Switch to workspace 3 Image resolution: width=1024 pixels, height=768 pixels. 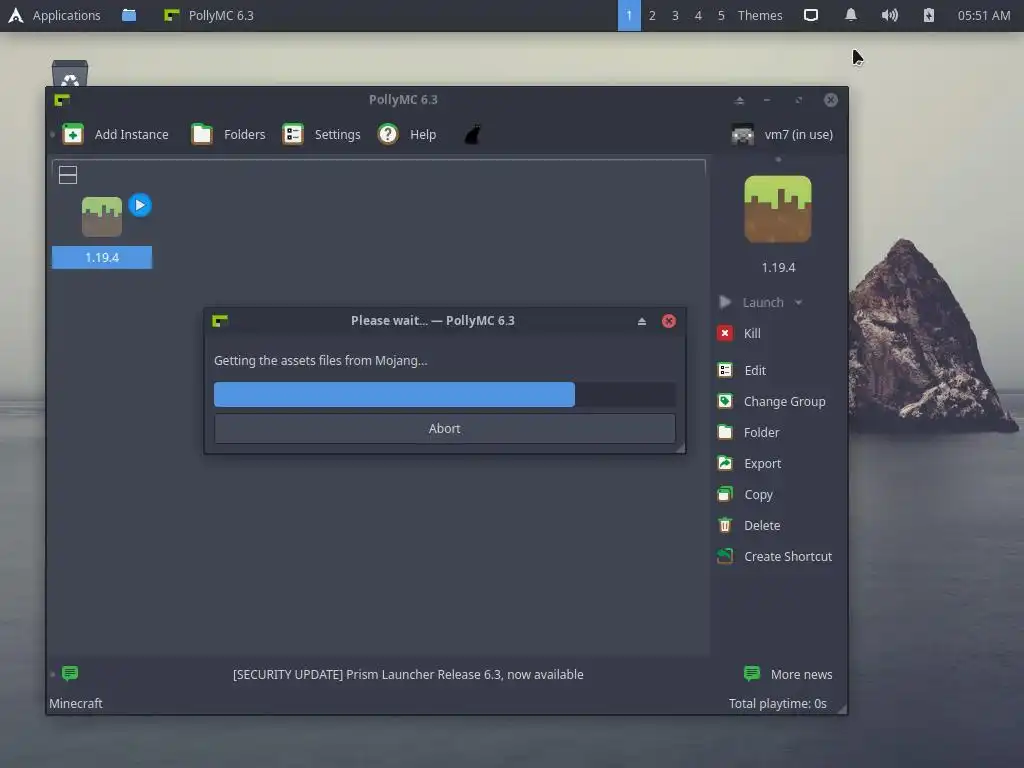675,15
